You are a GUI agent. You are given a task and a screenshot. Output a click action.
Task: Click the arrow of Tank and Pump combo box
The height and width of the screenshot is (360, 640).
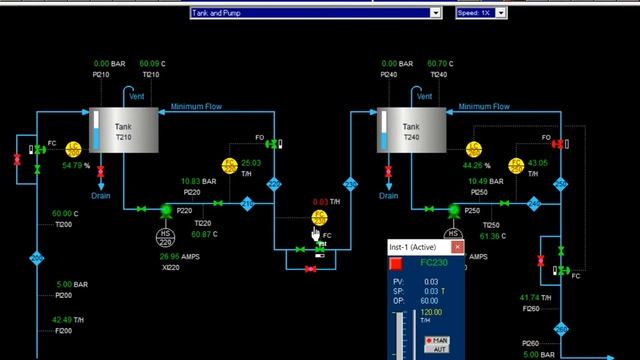tap(436, 13)
